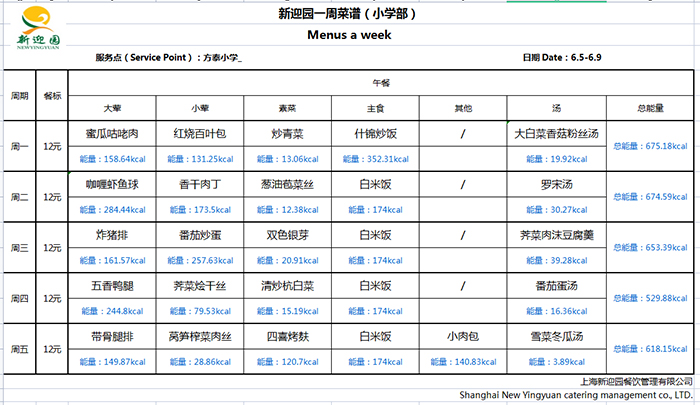Click the 主食 column header
The height and width of the screenshot is (405, 700).
tap(375, 108)
